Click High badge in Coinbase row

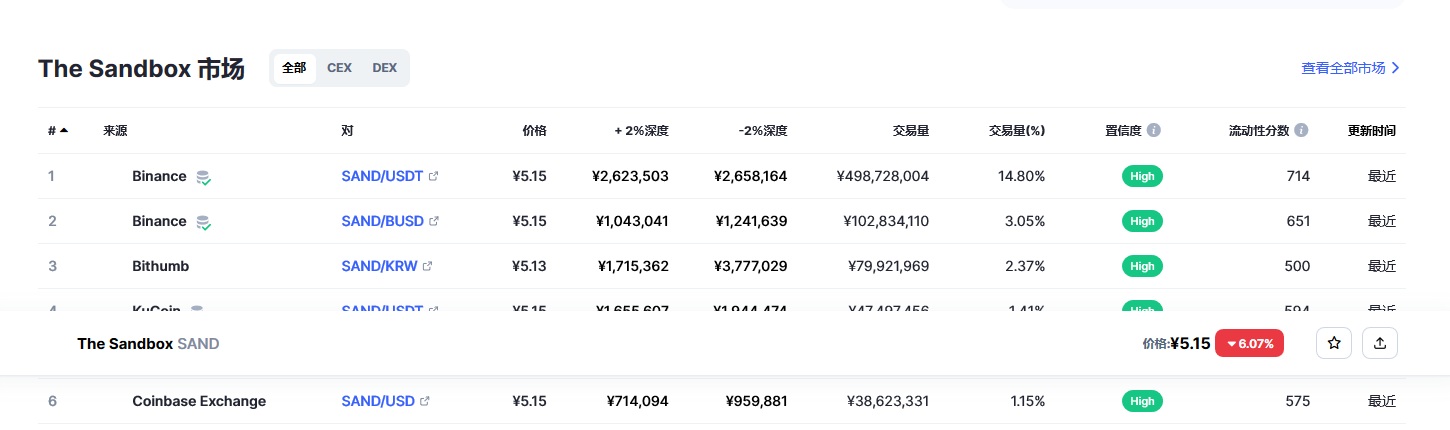[x=1142, y=401]
